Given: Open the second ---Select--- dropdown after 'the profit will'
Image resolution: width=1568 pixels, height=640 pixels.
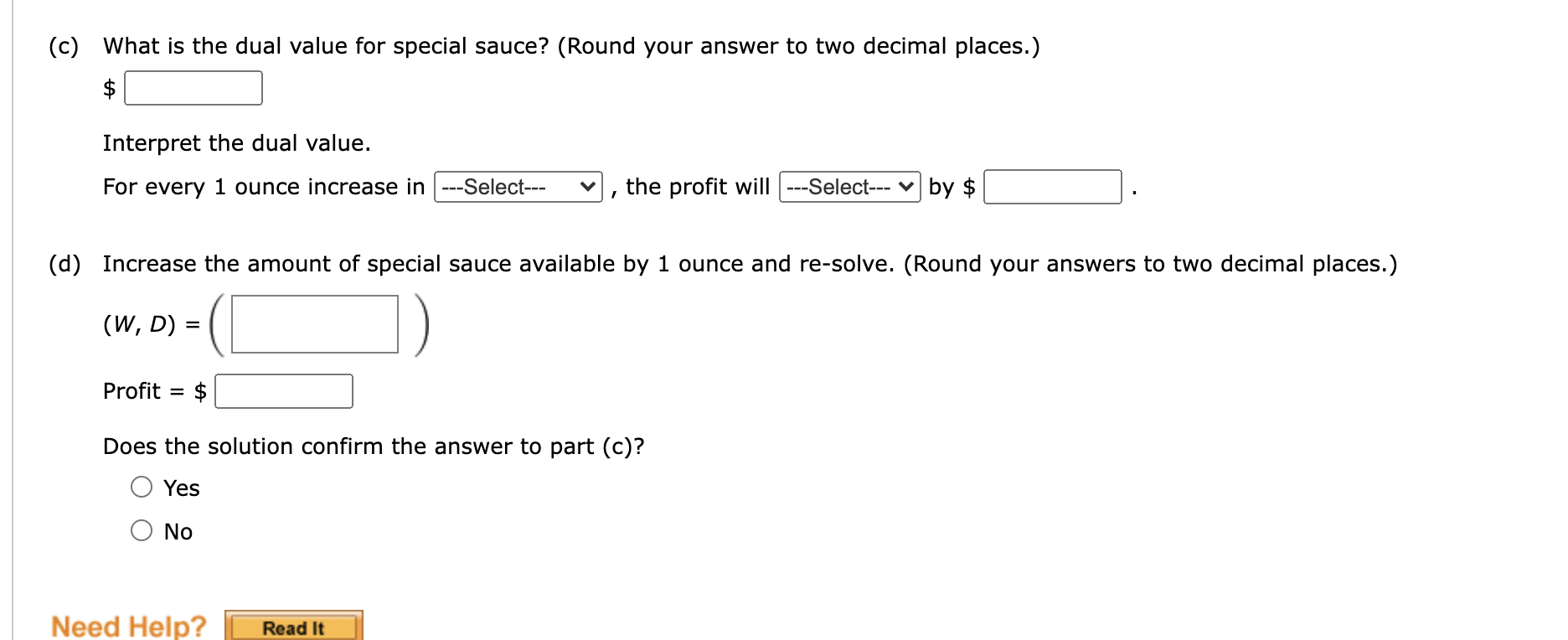Looking at the screenshot, I should click(x=848, y=186).
